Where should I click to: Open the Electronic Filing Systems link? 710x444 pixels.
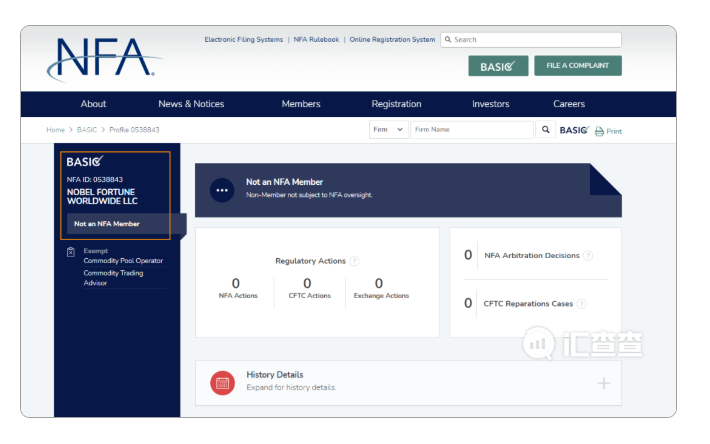click(x=244, y=40)
